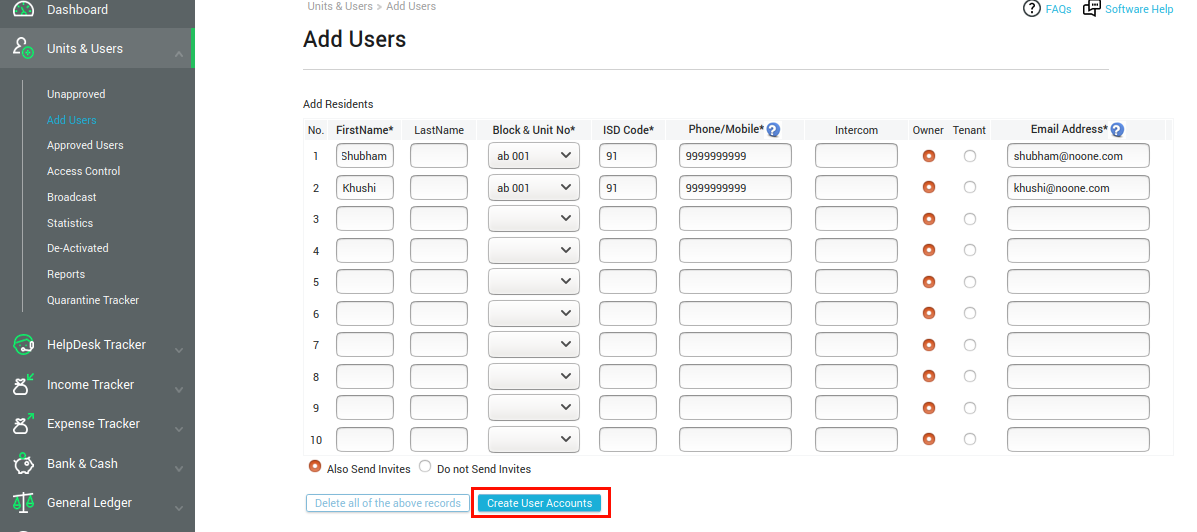This screenshot has width=1197, height=532.
Task: Open De-Activated in sidebar
Action: (78, 248)
